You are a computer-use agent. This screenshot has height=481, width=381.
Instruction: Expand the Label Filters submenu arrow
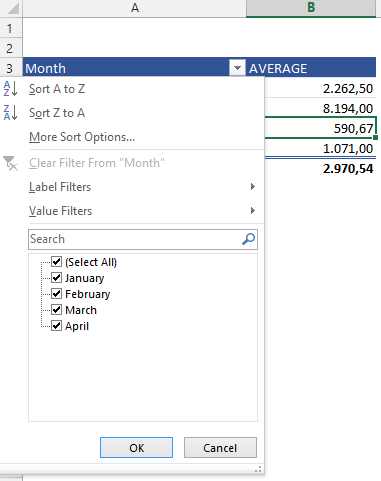click(253, 187)
